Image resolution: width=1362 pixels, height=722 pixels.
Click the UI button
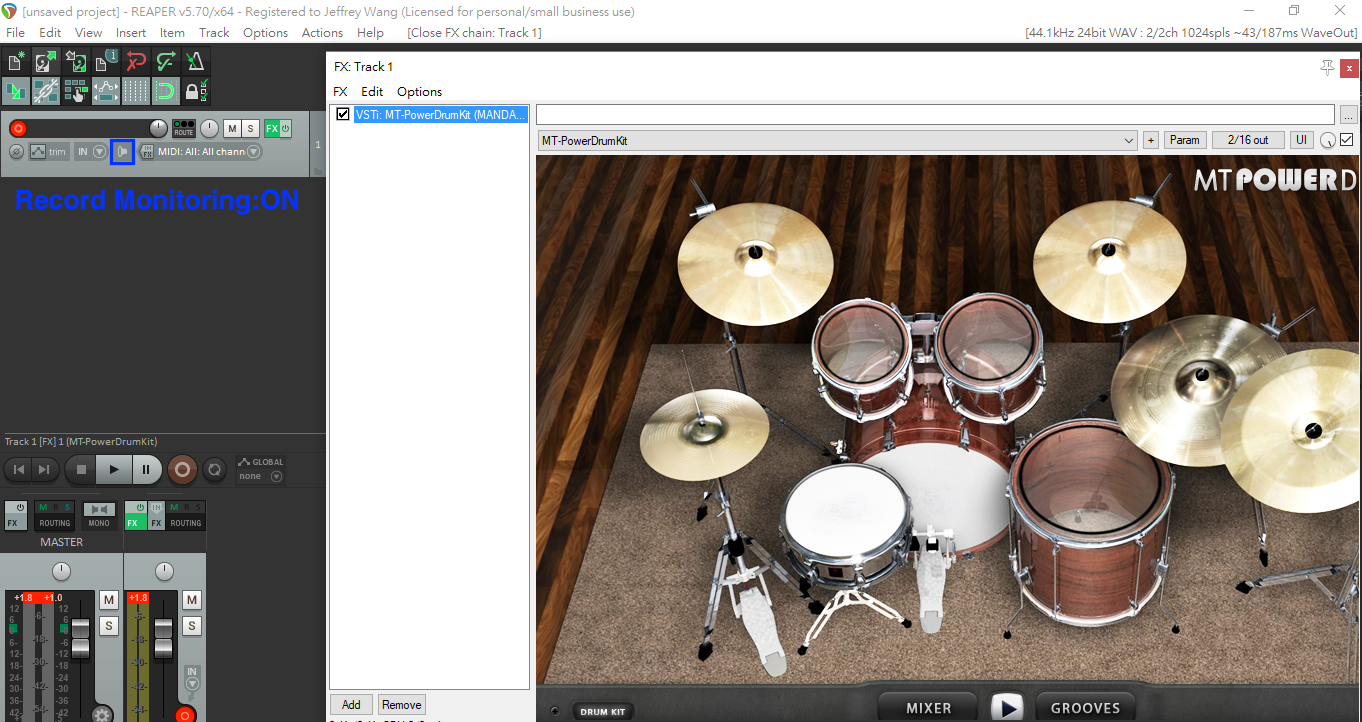1302,140
